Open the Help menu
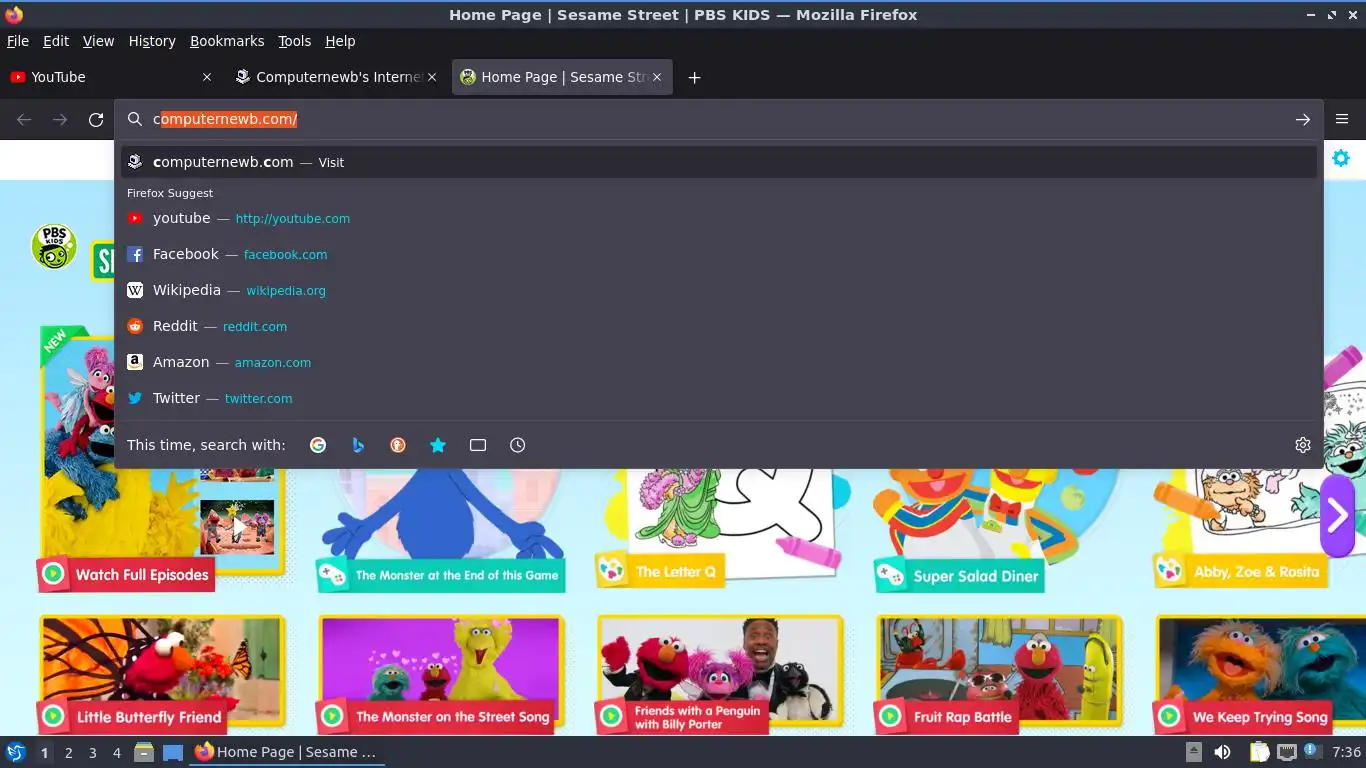This screenshot has height=768, width=1366. pos(340,41)
